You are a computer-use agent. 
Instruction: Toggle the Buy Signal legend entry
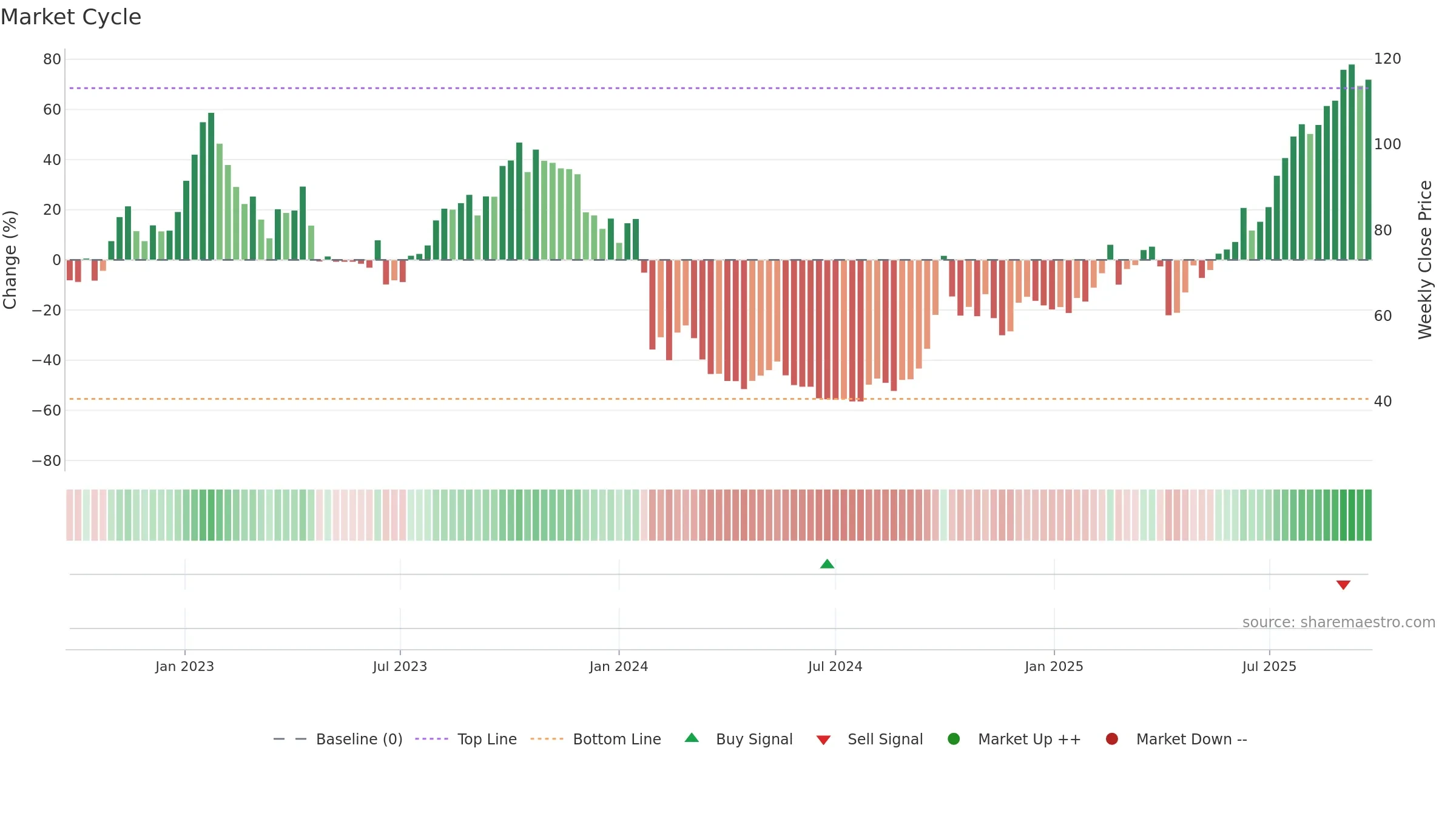point(738,739)
